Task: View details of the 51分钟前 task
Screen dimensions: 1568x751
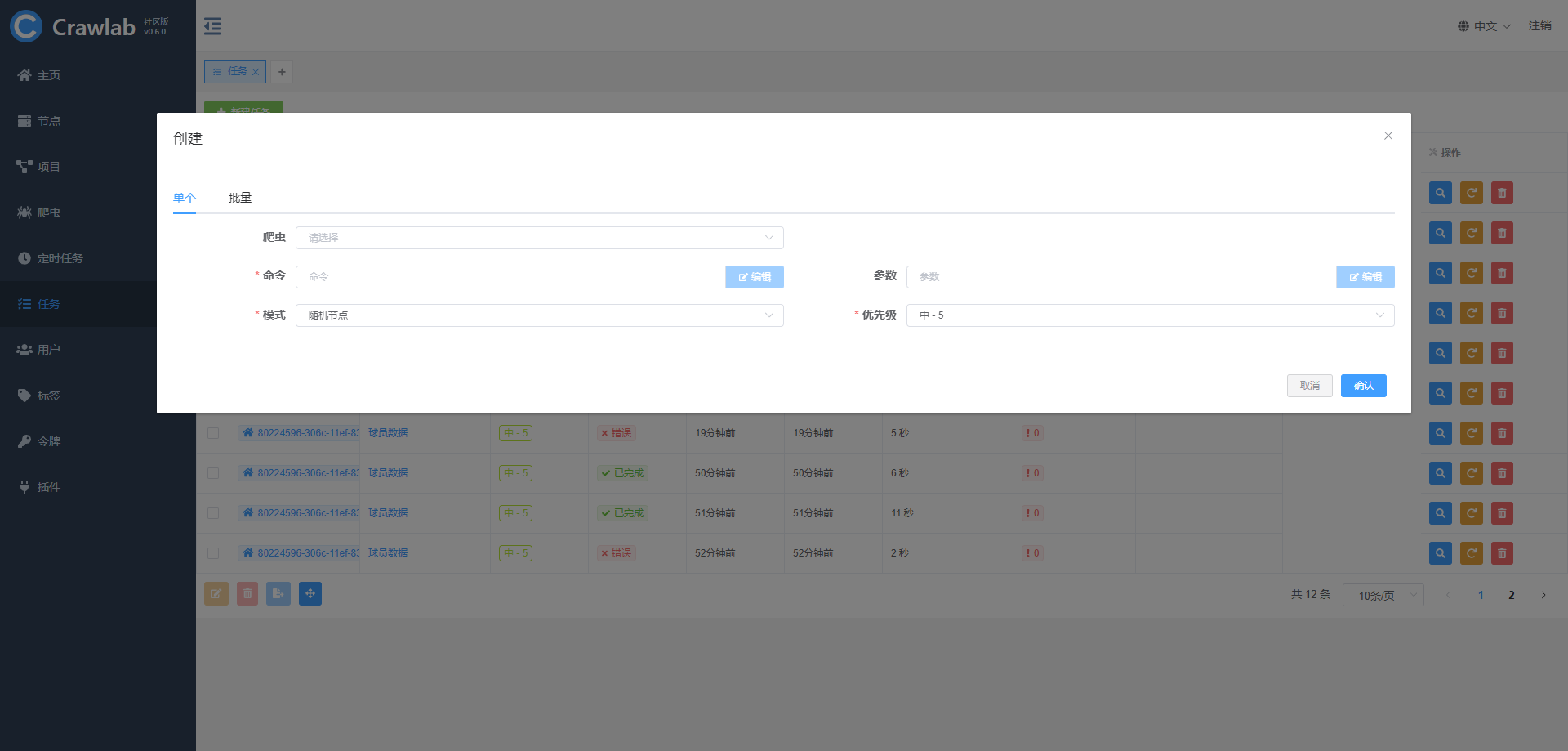Action: click(1441, 513)
